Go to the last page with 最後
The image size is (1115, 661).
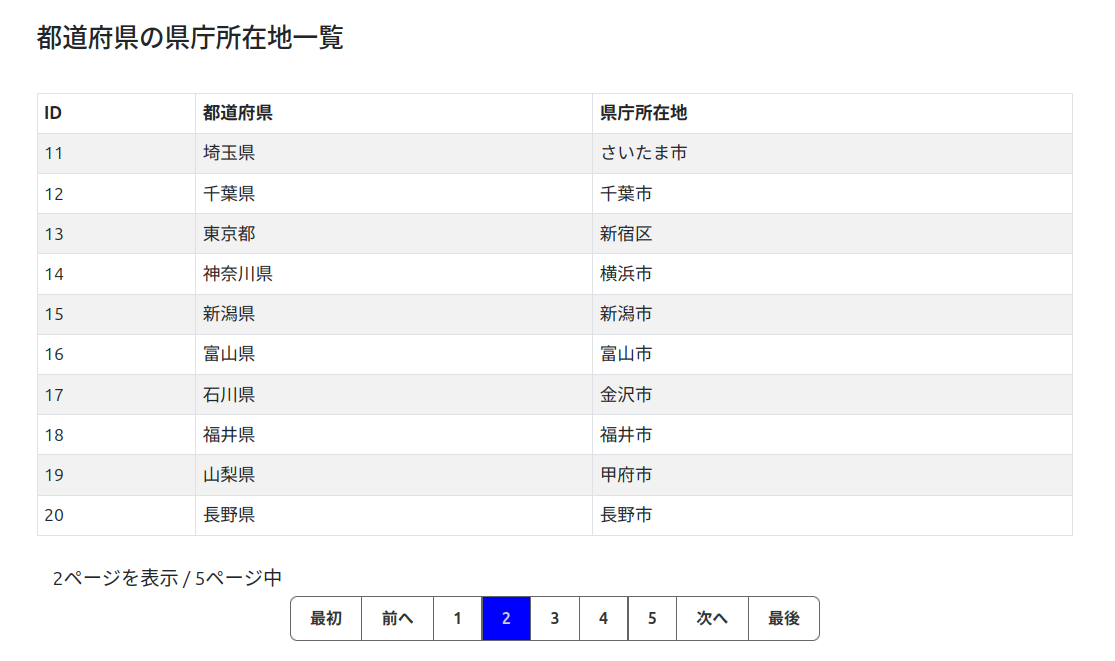click(784, 618)
